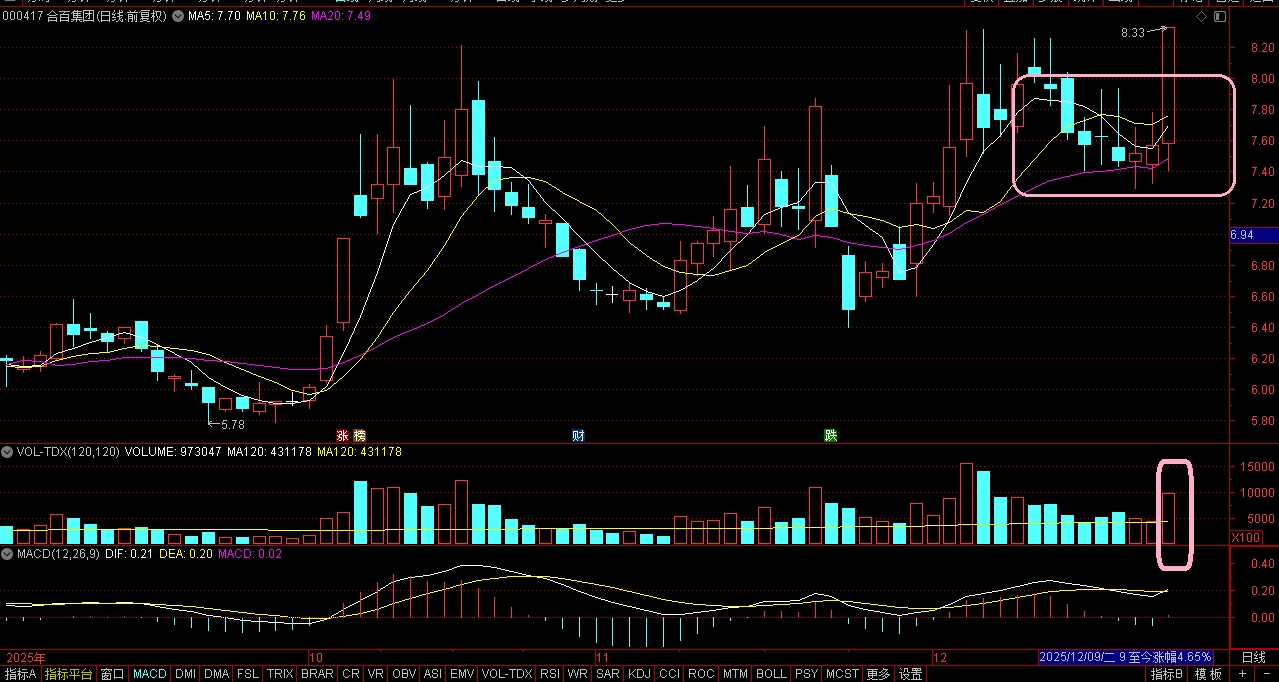
Task: Open the 设置 settings button
Action: (x=910, y=674)
